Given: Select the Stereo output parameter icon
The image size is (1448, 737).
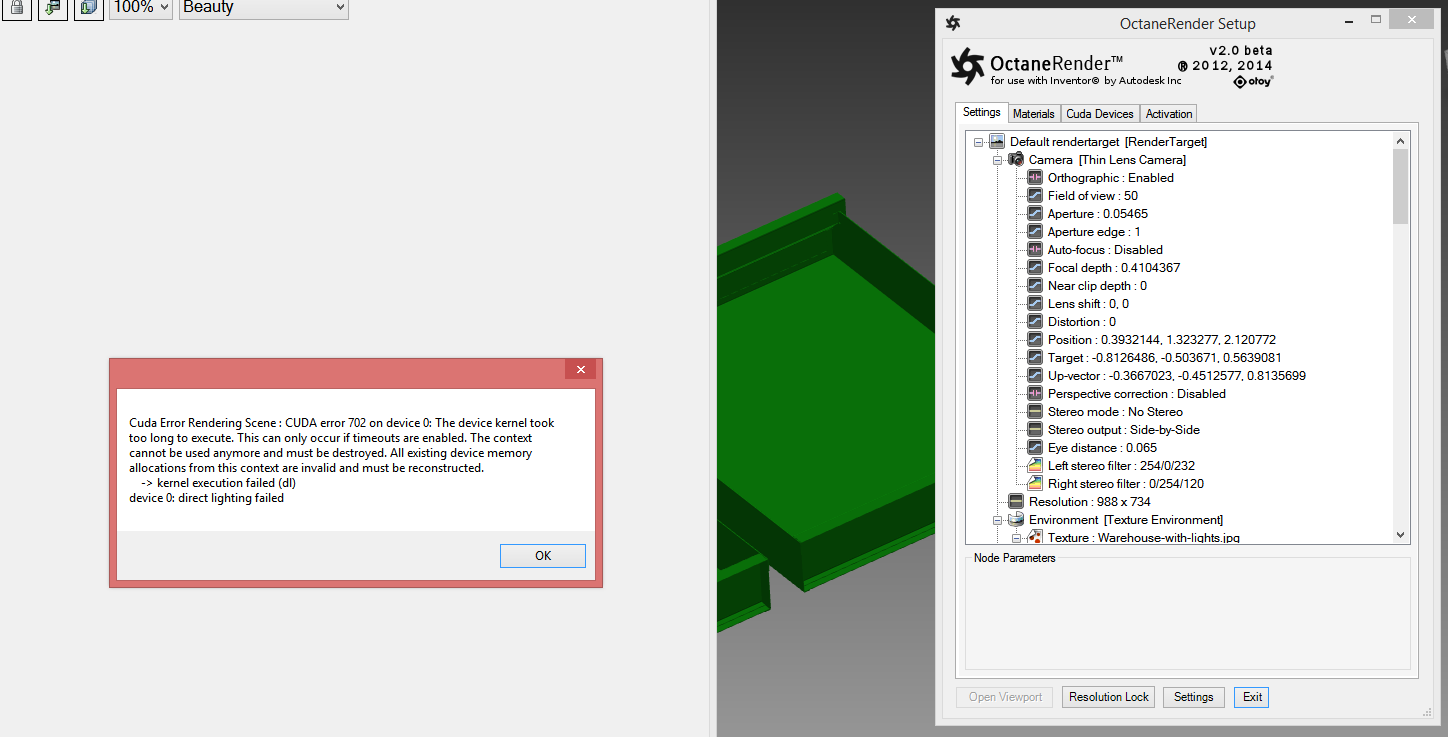Looking at the screenshot, I should (1035, 430).
